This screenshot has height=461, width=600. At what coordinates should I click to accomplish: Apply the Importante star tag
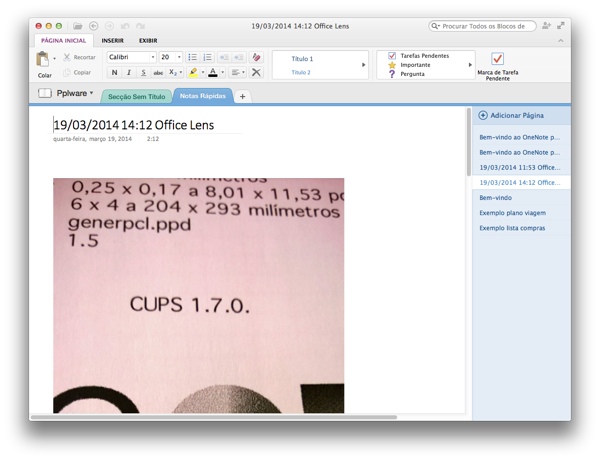[409, 65]
